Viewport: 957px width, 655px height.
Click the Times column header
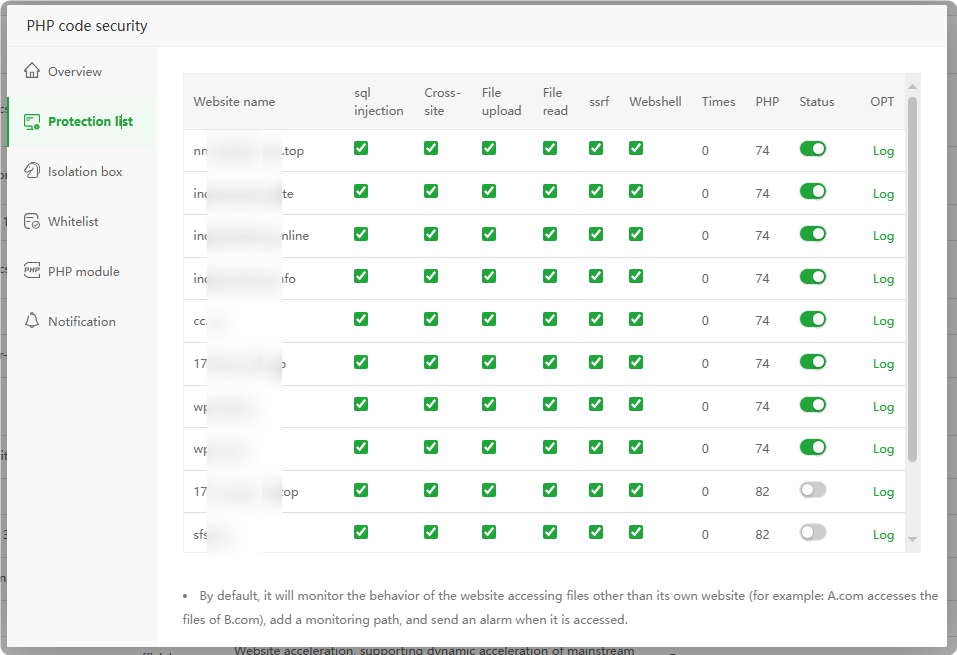pos(718,102)
